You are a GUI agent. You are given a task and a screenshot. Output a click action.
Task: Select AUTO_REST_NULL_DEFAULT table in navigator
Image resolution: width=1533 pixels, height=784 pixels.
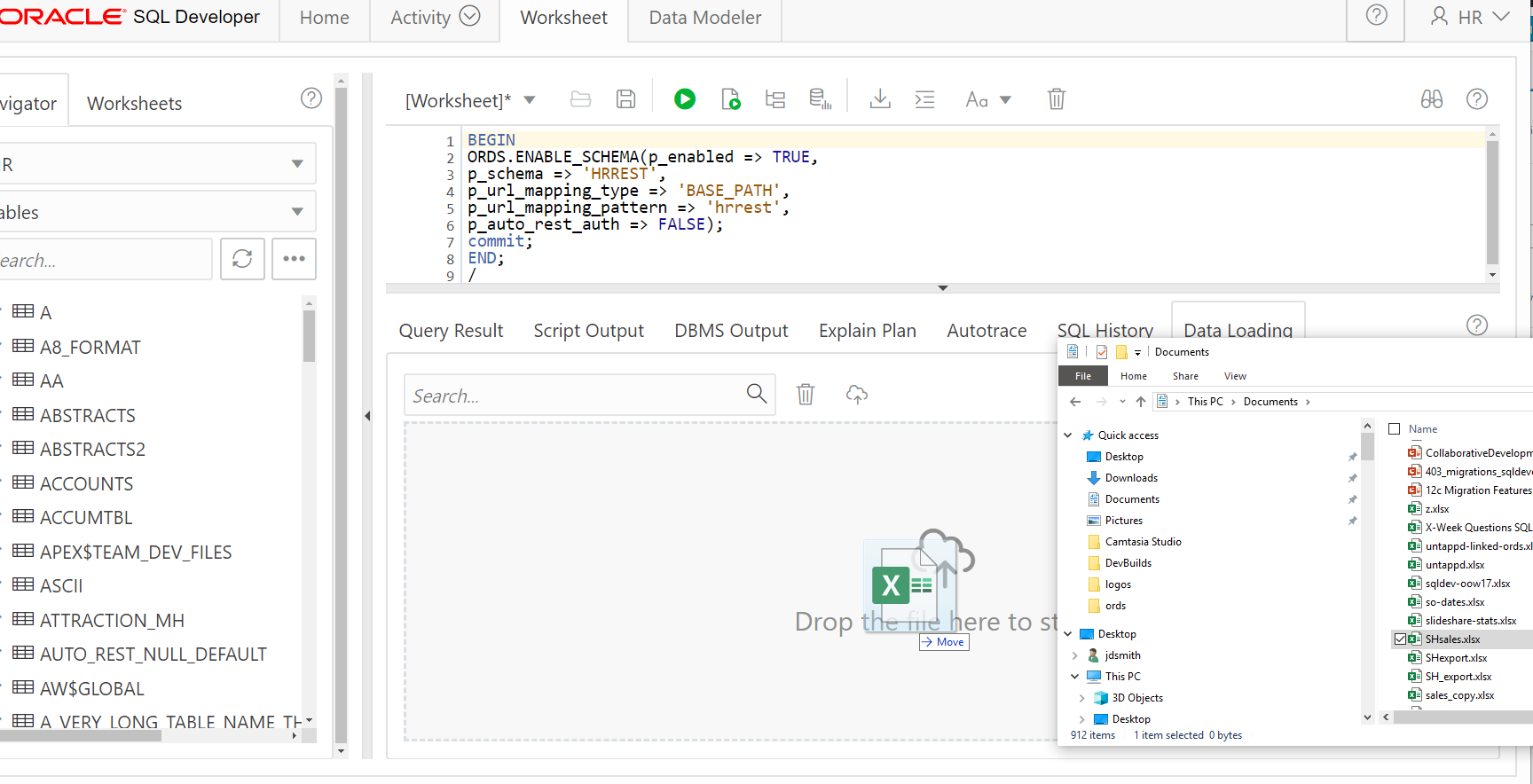pos(153,654)
